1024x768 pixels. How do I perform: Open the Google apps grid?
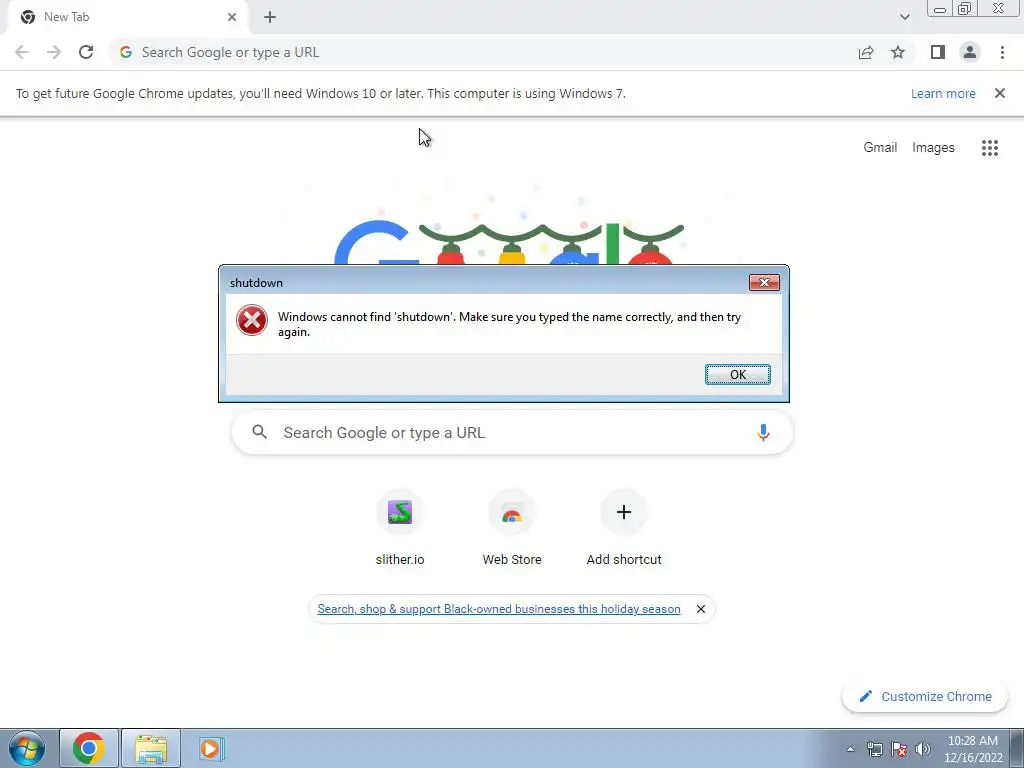click(x=989, y=148)
